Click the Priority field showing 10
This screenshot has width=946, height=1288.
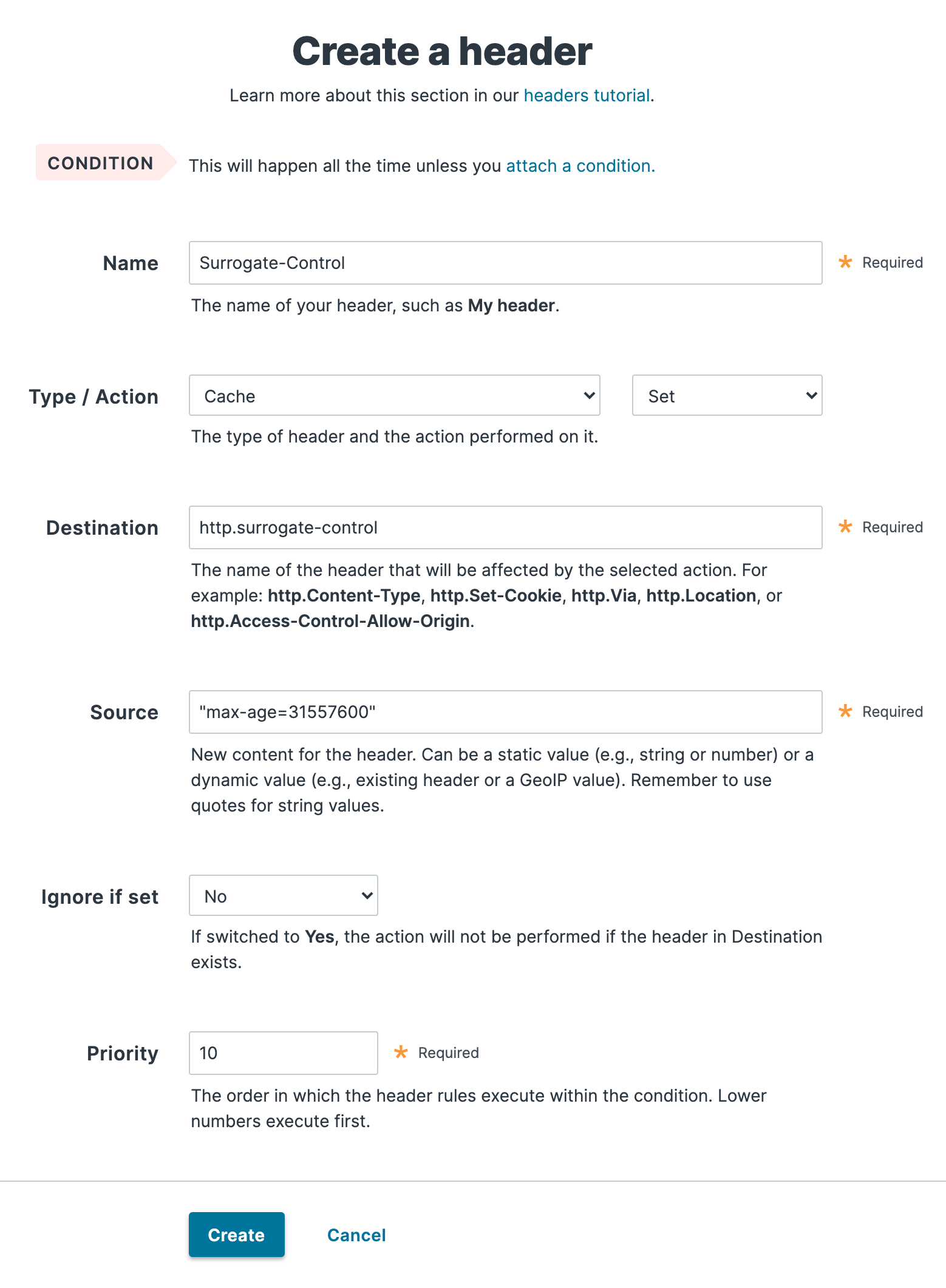pos(283,1052)
